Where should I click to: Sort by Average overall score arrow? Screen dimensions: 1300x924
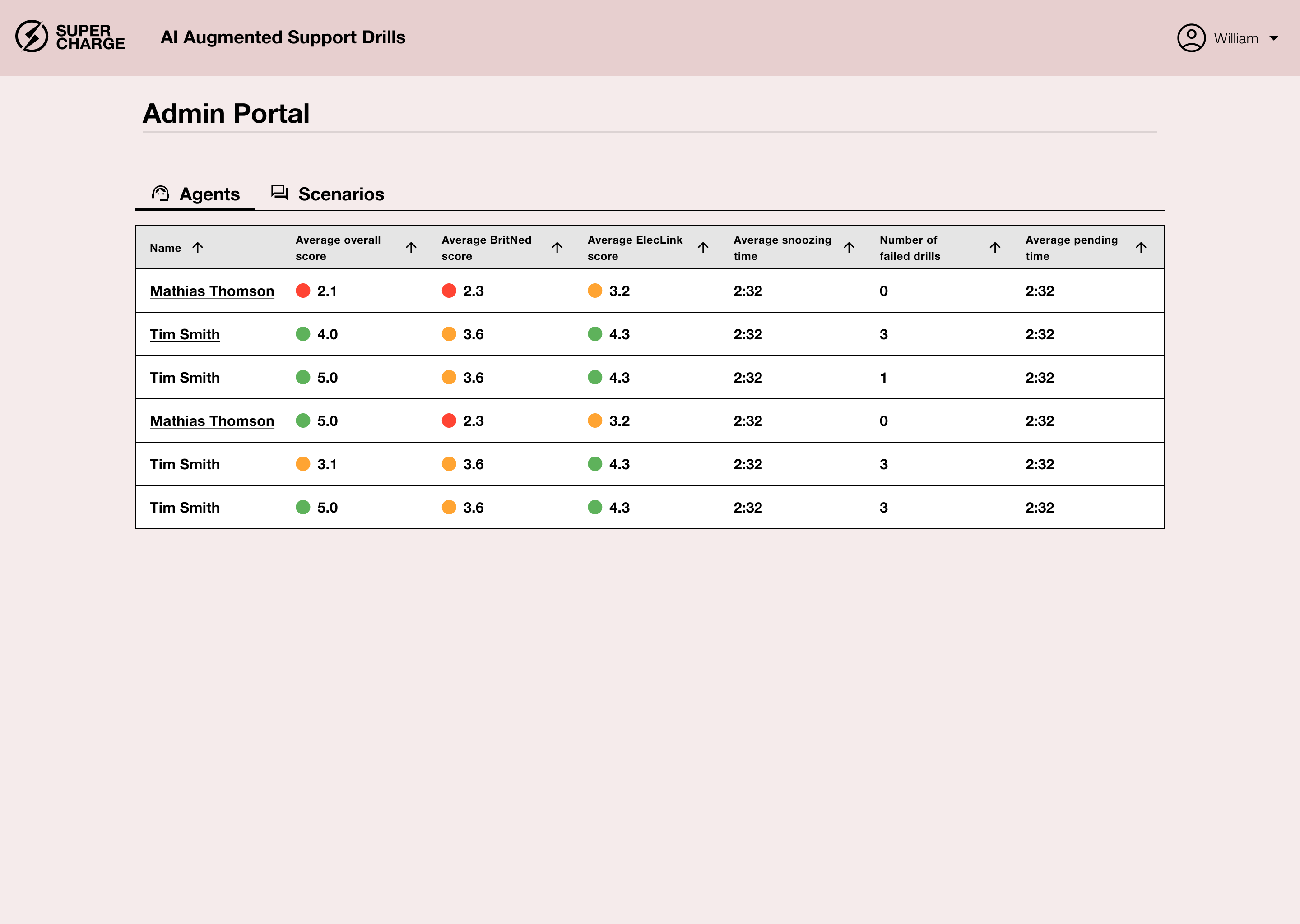coord(411,247)
